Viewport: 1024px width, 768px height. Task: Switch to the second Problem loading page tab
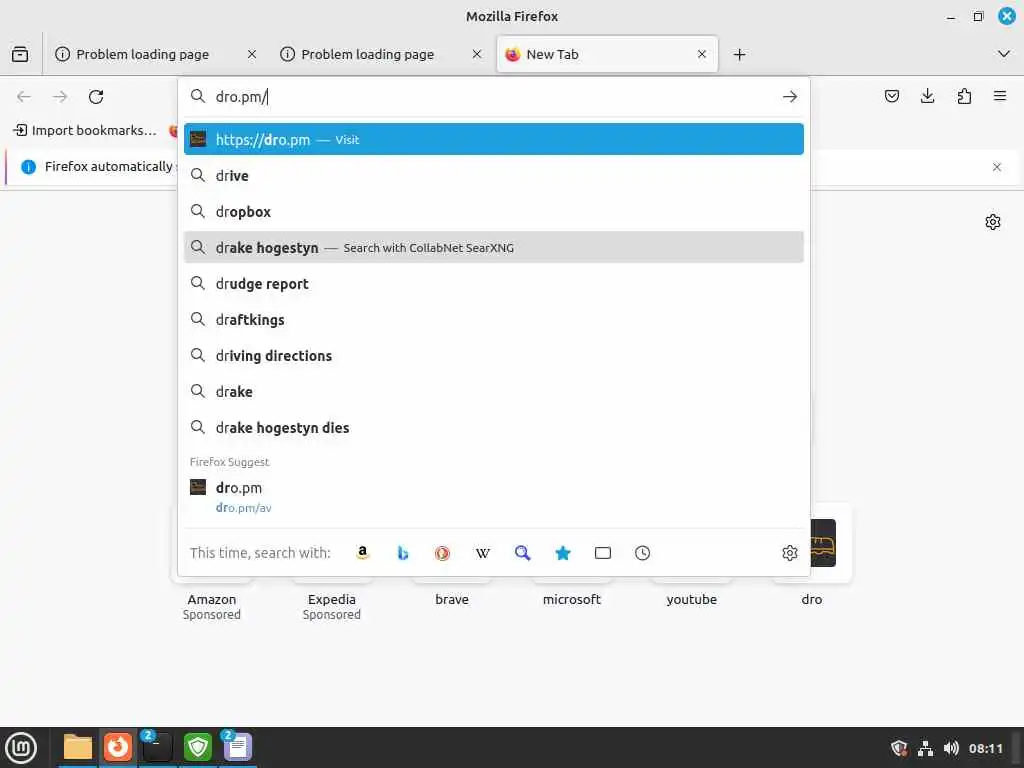368,54
